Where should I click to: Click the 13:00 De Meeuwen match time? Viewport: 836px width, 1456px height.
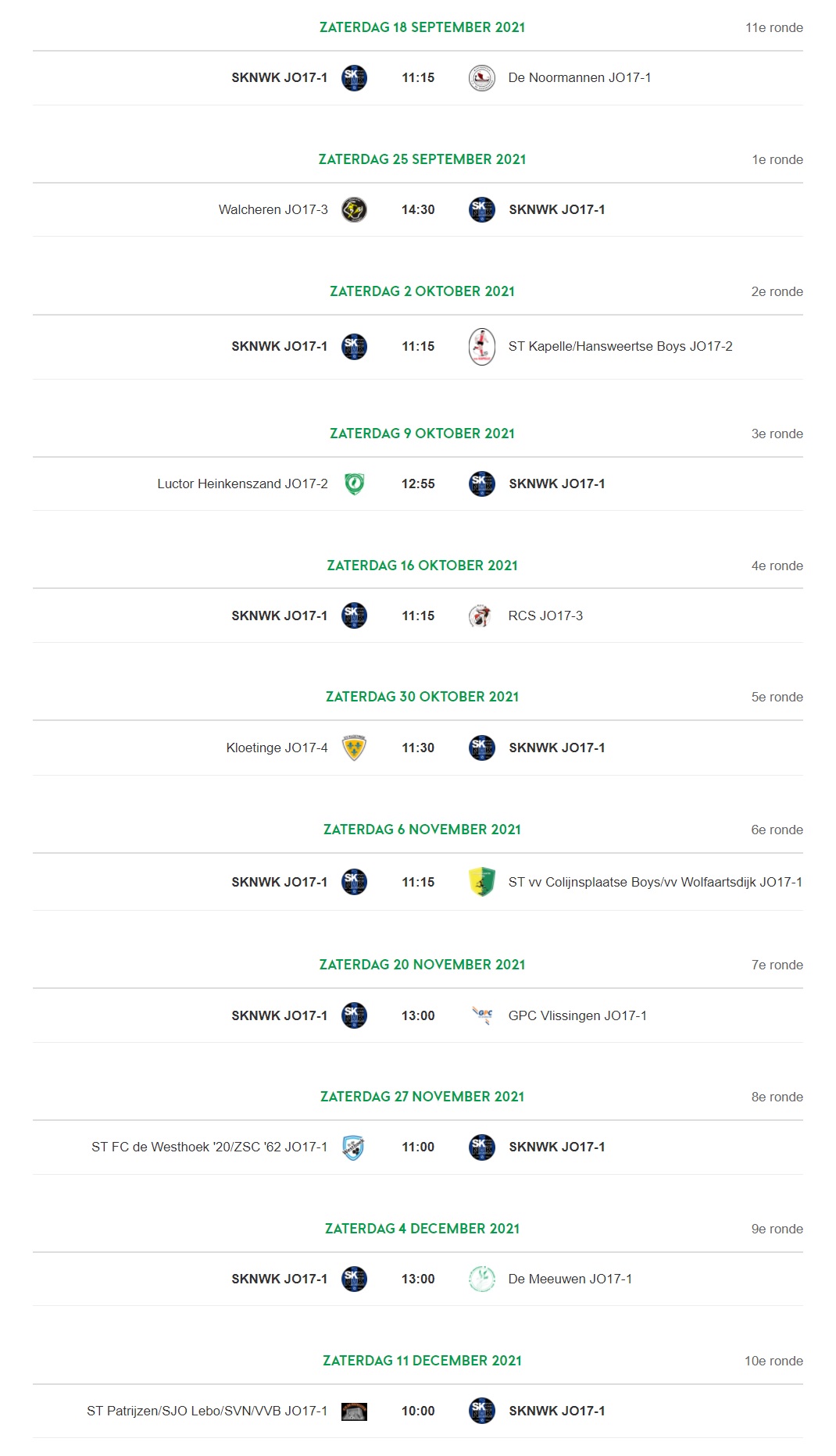click(418, 1279)
